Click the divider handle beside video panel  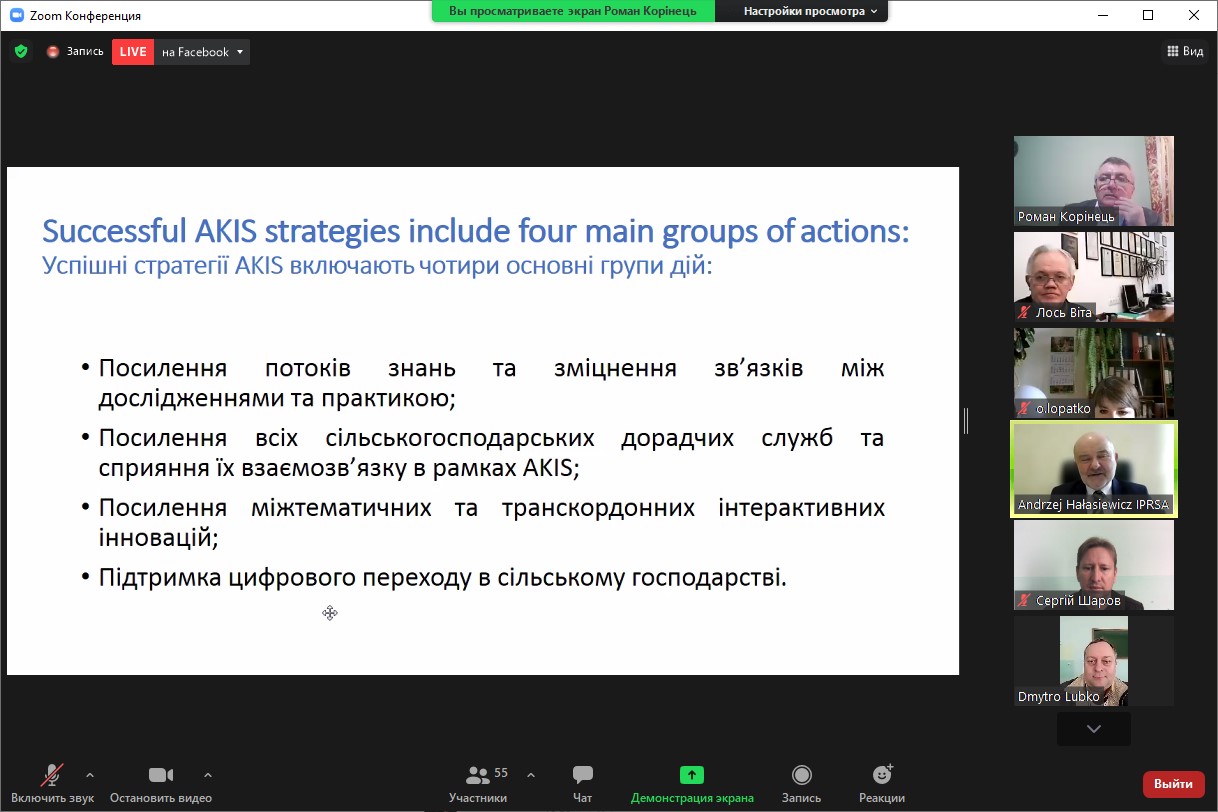[x=966, y=421]
